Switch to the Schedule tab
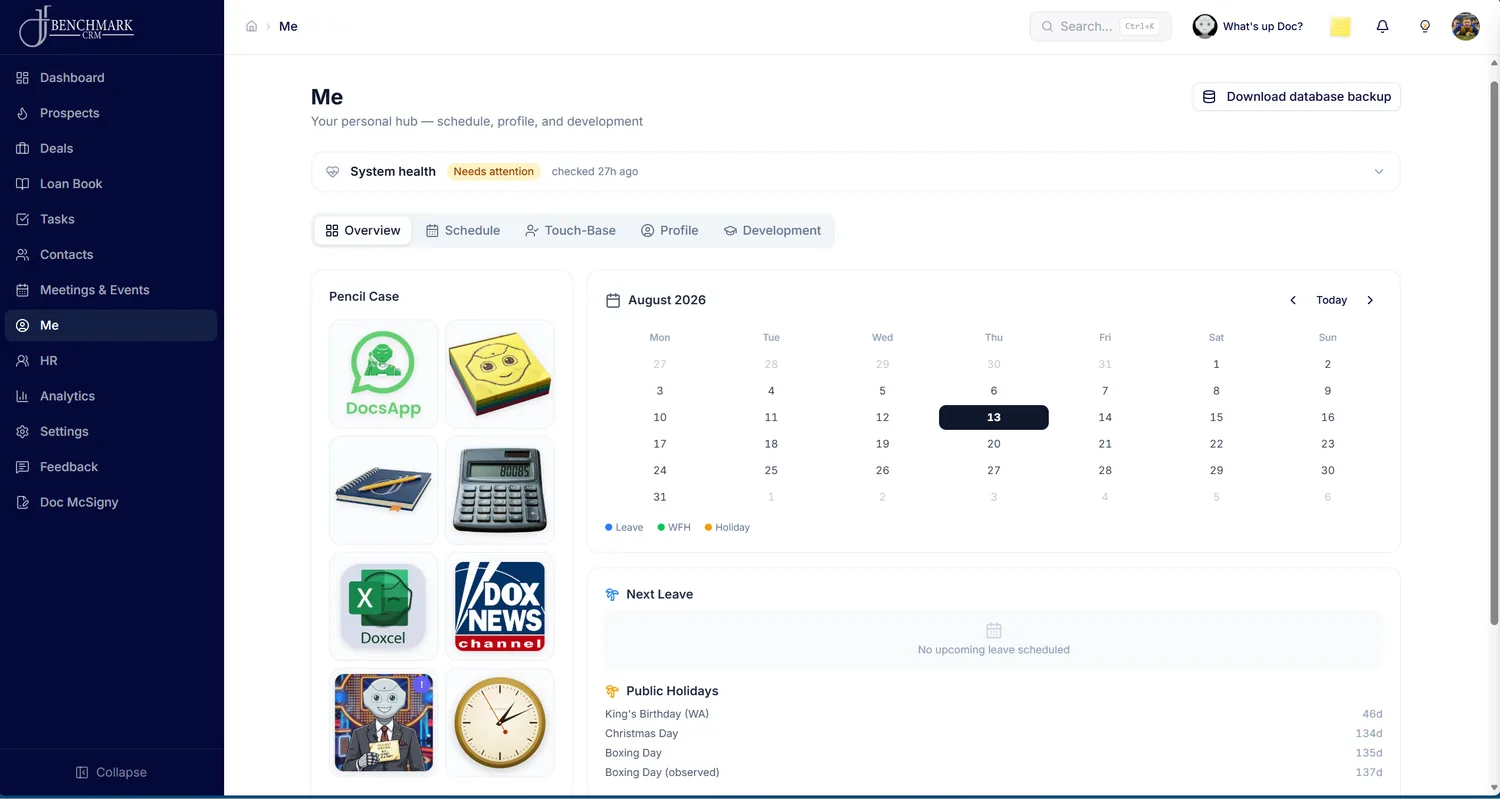 point(463,230)
